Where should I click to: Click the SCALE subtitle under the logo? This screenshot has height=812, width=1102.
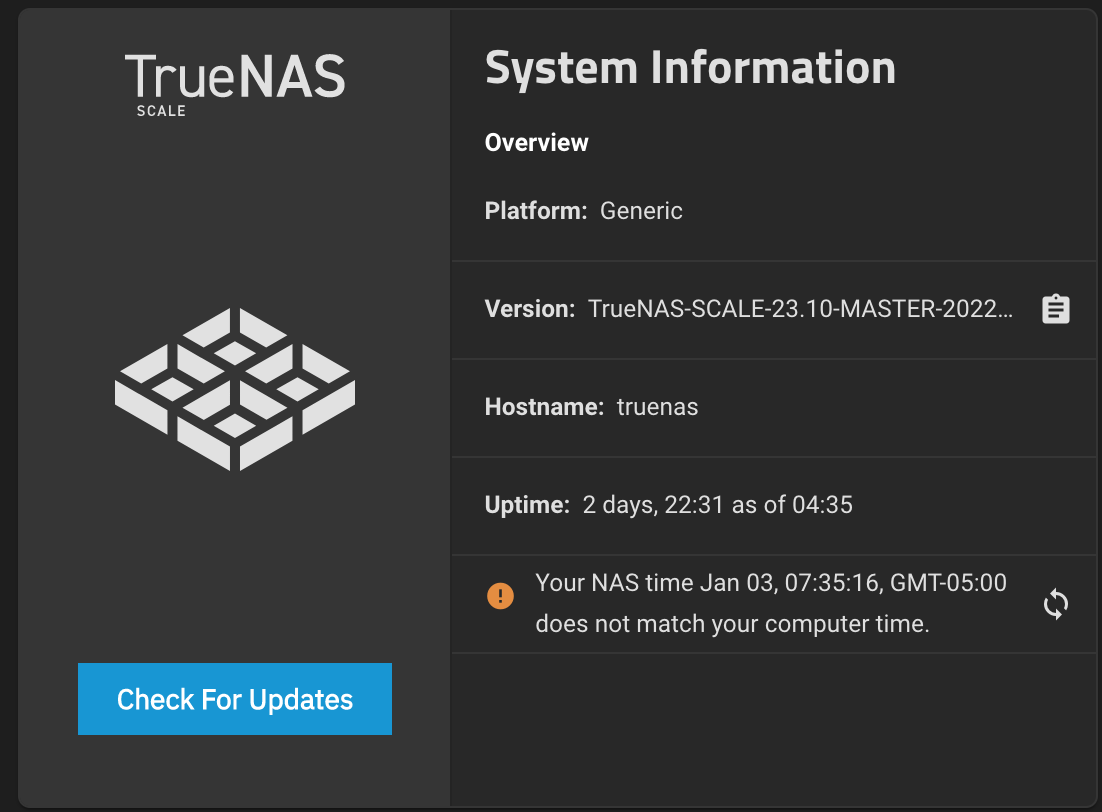pyautogui.click(x=161, y=111)
